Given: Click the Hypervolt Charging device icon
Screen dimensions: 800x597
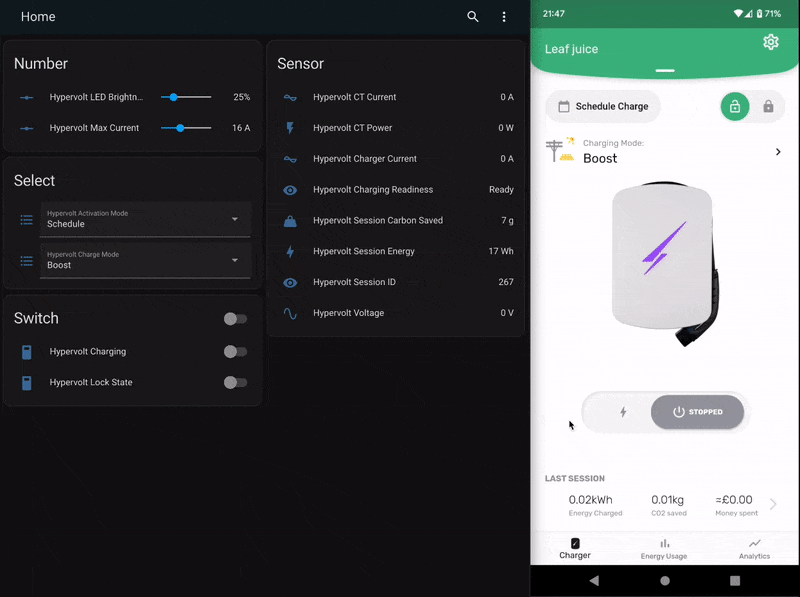Looking at the screenshot, I should 27,352.
